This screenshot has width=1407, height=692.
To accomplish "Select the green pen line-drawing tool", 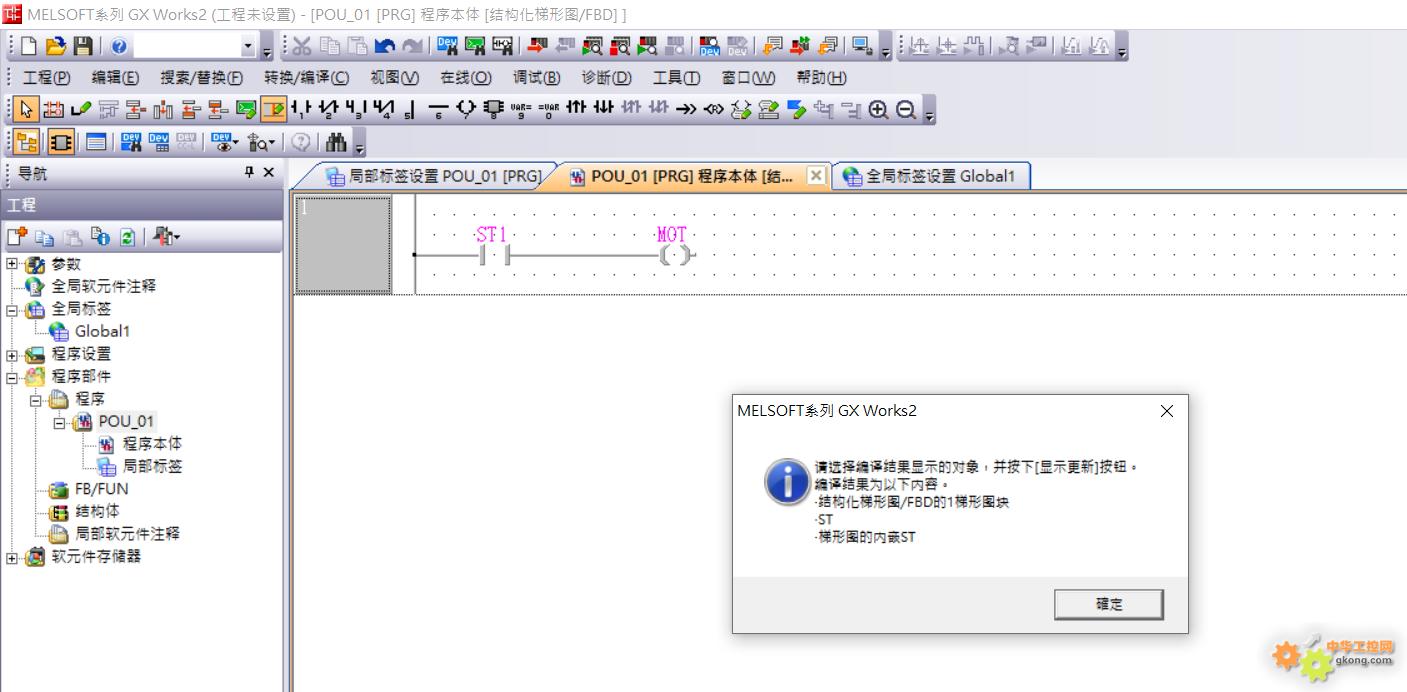I will tap(80, 109).
